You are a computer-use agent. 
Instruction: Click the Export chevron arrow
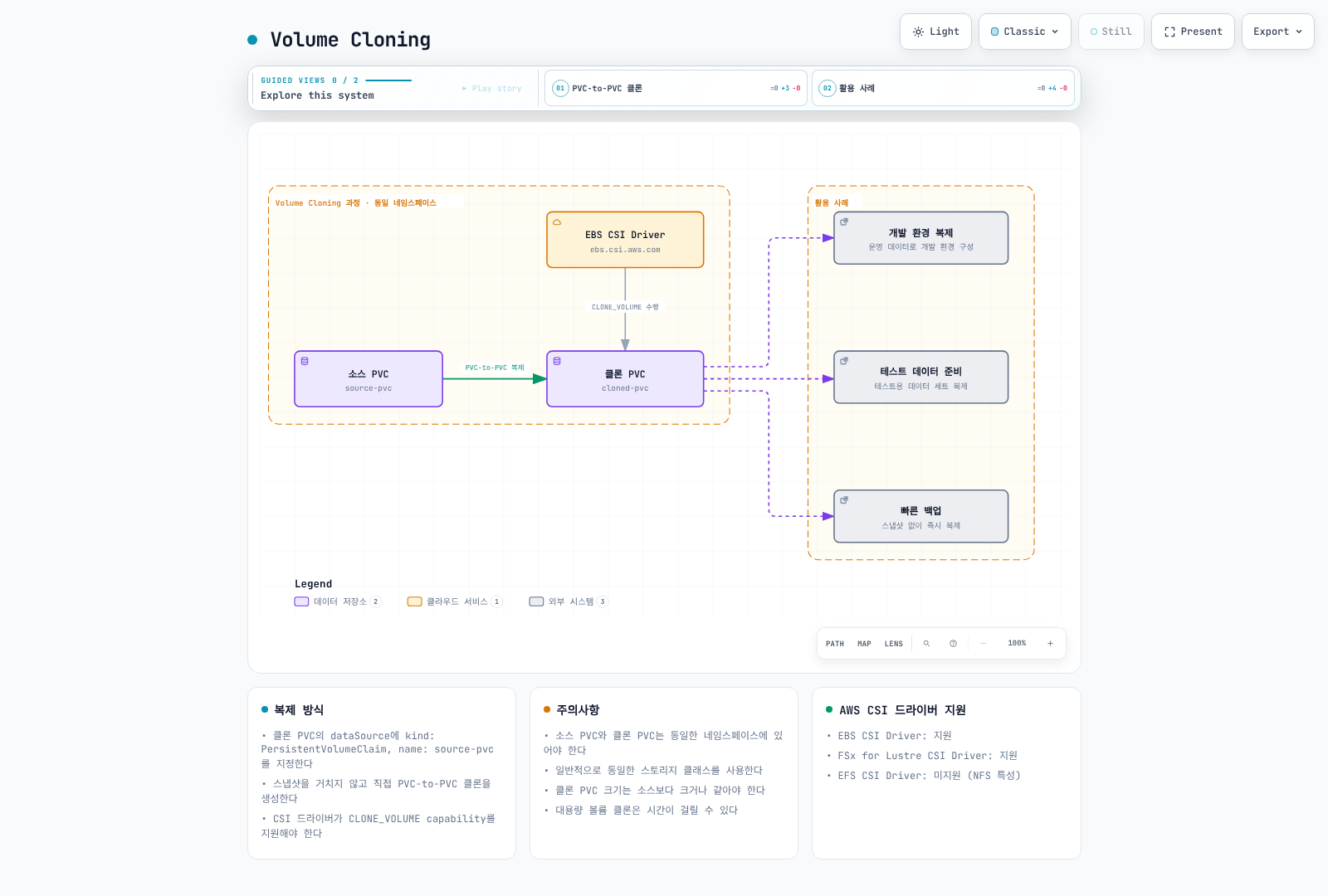coord(1299,32)
